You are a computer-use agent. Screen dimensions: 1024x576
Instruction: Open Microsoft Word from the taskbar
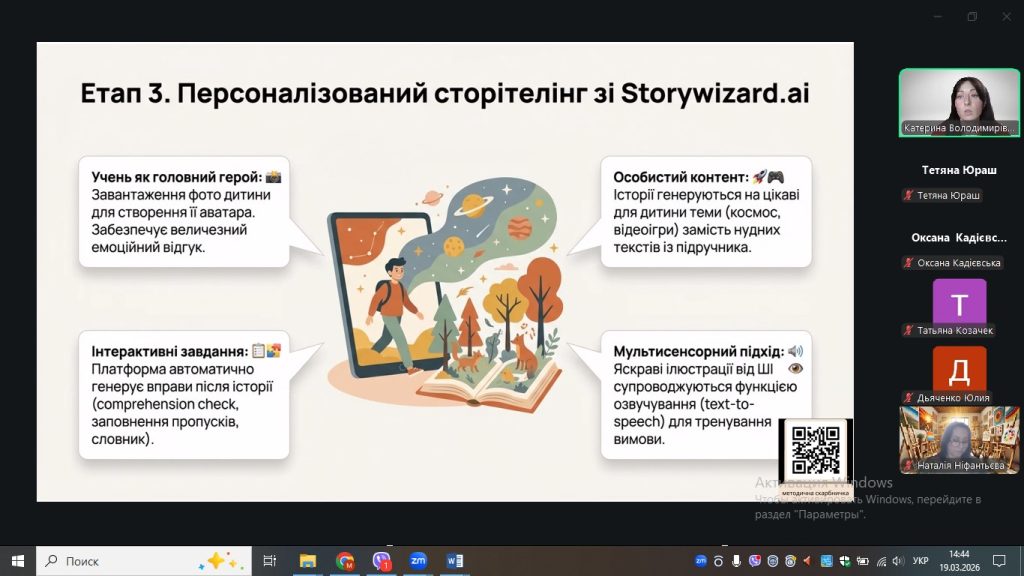[x=455, y=561]
